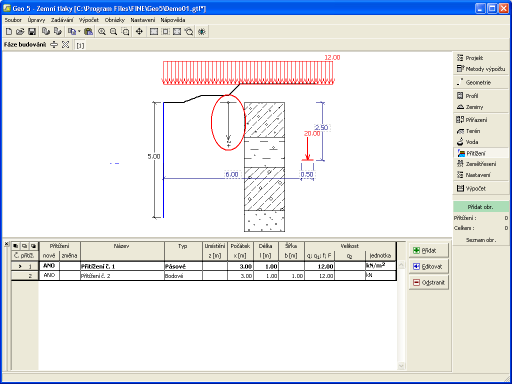Click the table scrollbar up arrow
Image resolution: width=512 pixels, height=384 pixels.
pos(401,265)
